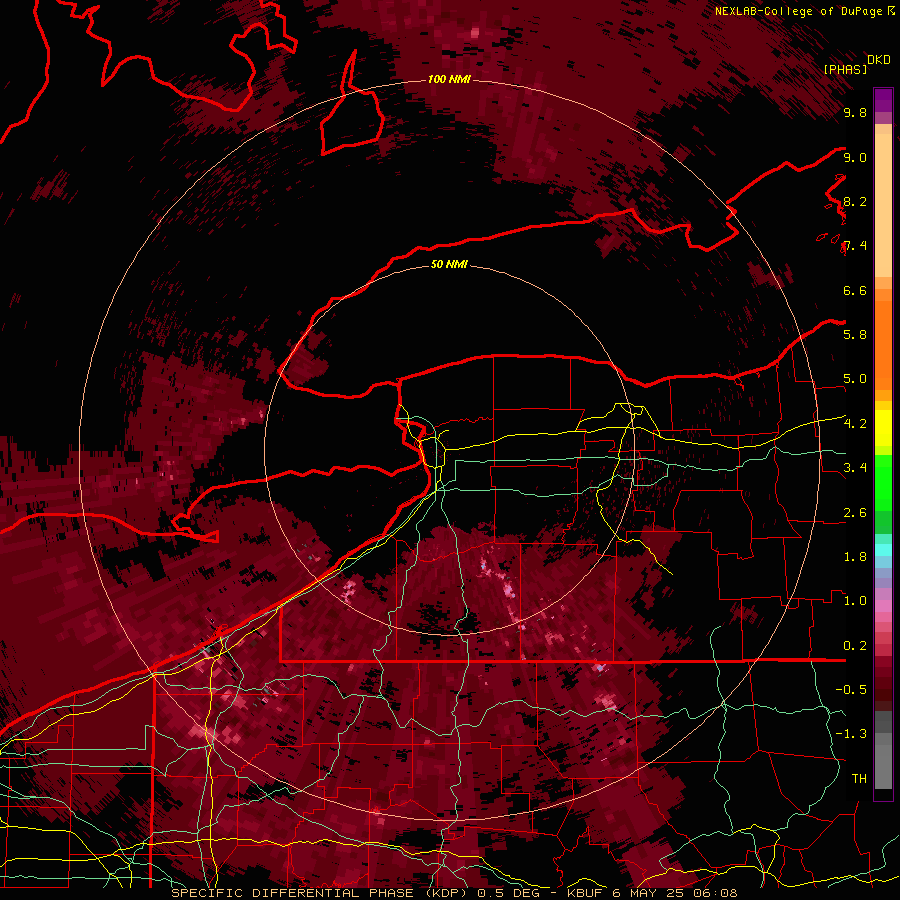Click the bright green segment of the color bar

[883, 484]
